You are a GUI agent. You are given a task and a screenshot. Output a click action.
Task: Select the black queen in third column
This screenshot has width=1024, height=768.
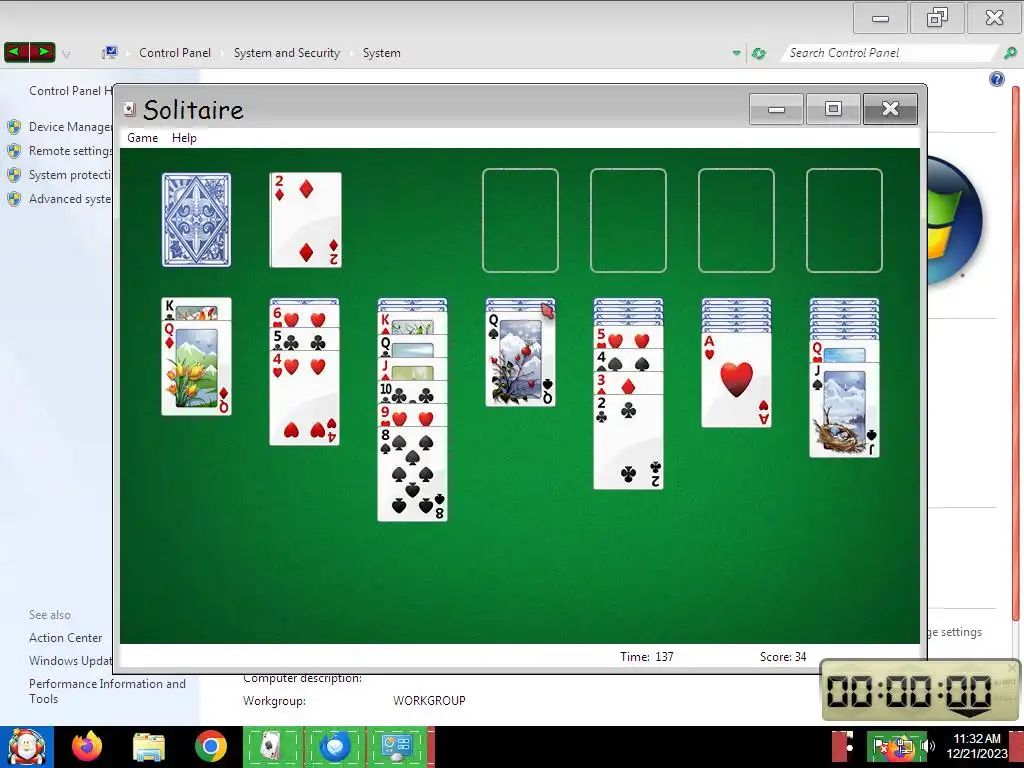413,347
